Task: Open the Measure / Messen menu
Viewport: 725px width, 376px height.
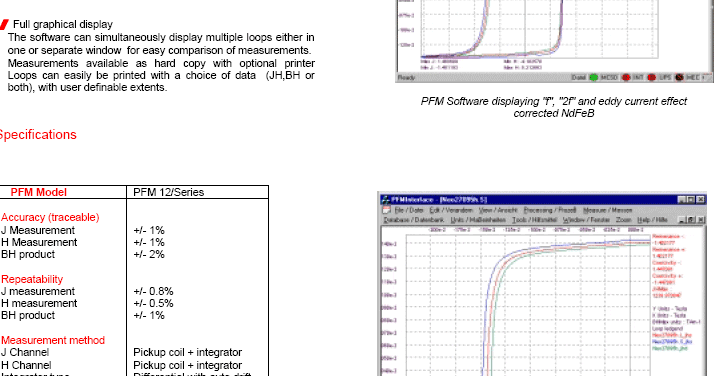Action: [607, 210]
